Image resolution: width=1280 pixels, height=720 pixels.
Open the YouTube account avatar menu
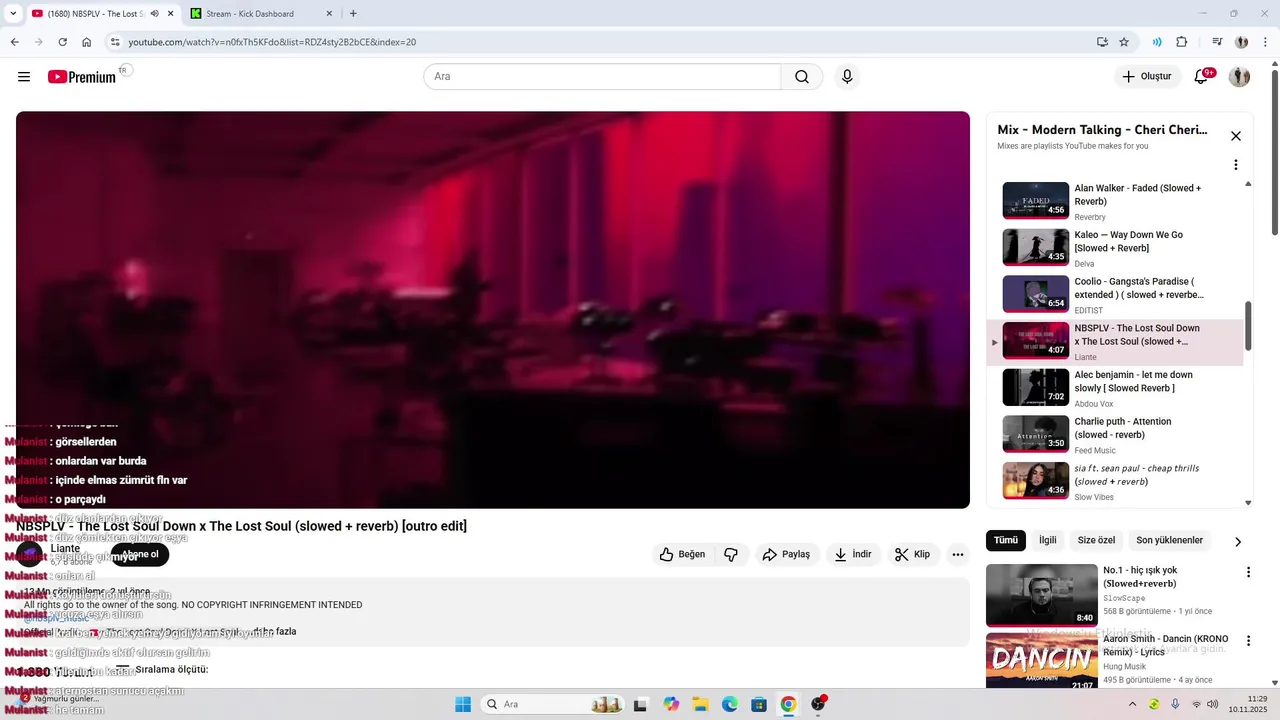(x=1239, y=77)
